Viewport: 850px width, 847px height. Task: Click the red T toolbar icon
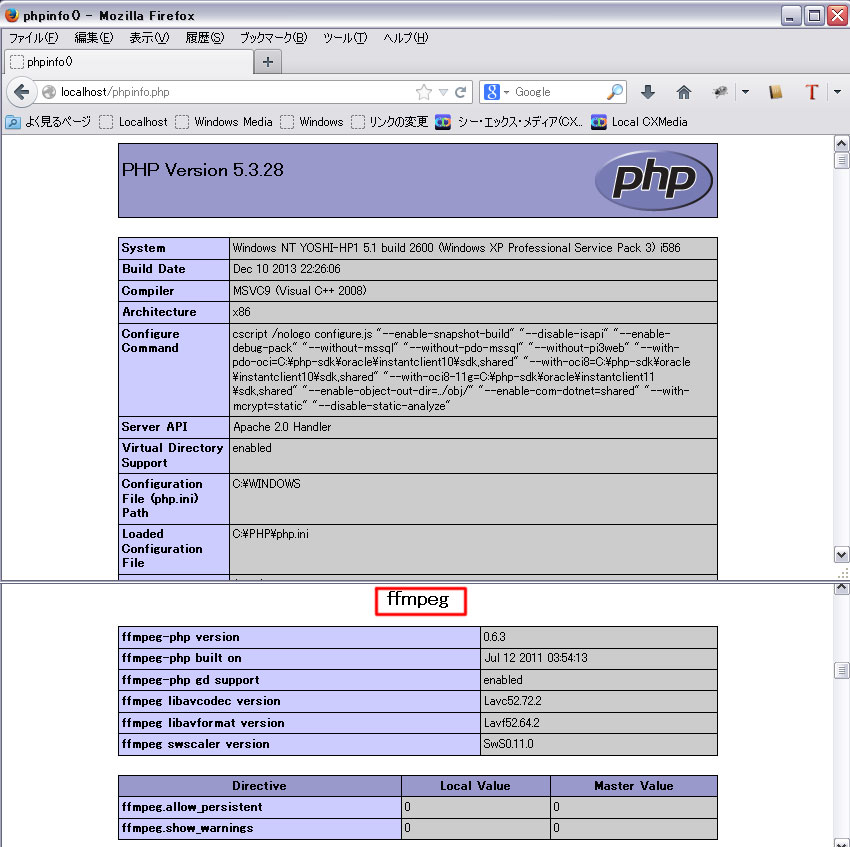(812, 92)
